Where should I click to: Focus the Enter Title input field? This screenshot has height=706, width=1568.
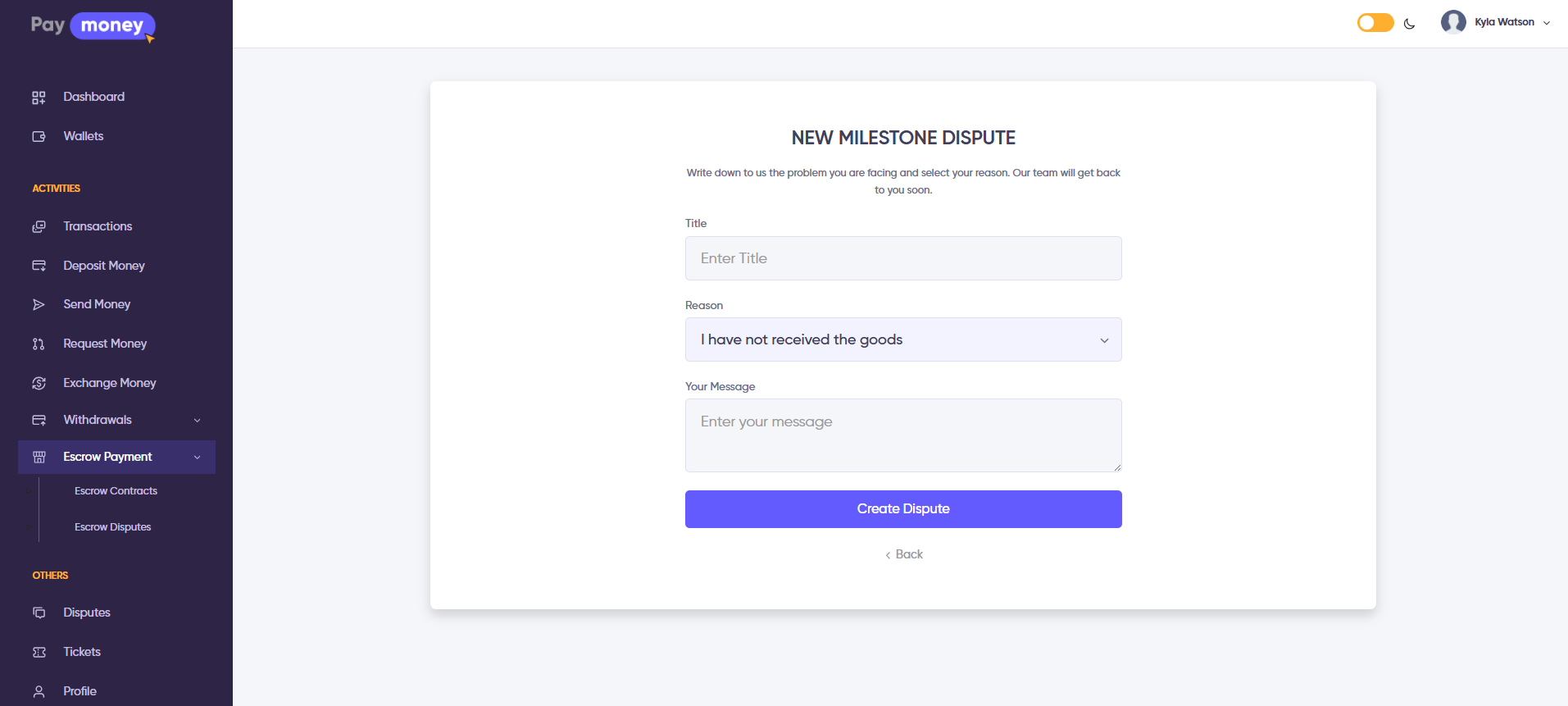pyautogui.click(x=903, y=258)
